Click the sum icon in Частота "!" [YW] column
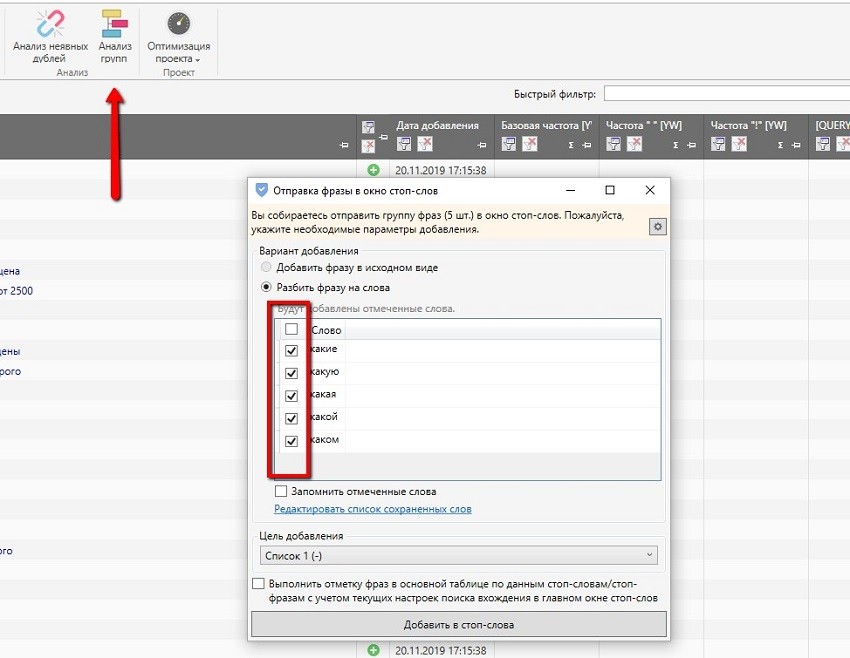850x658 pixels. [x=780, y=145]
